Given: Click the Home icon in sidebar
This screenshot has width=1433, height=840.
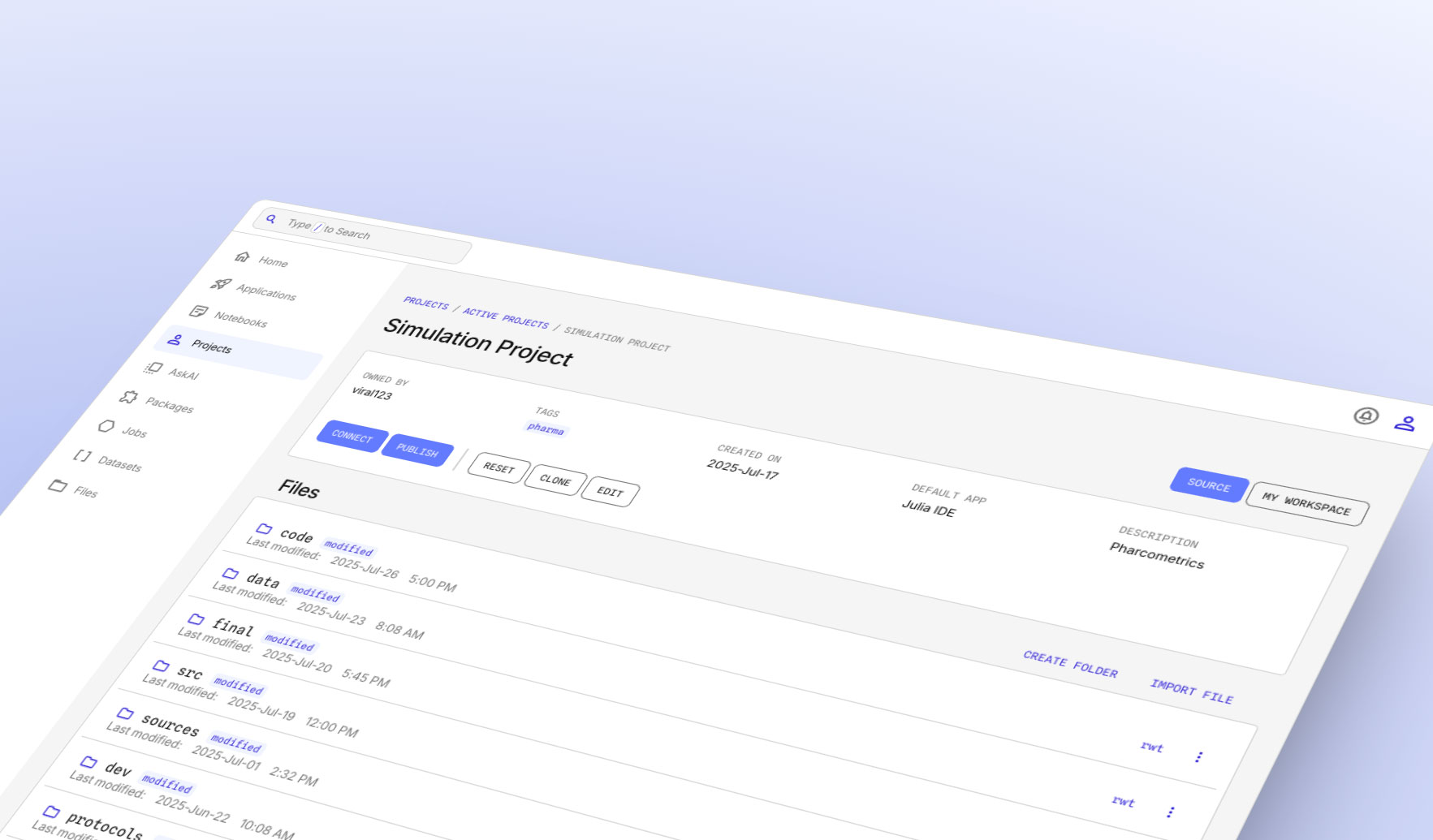Looking at the screenshot, I should click(242, 257).
